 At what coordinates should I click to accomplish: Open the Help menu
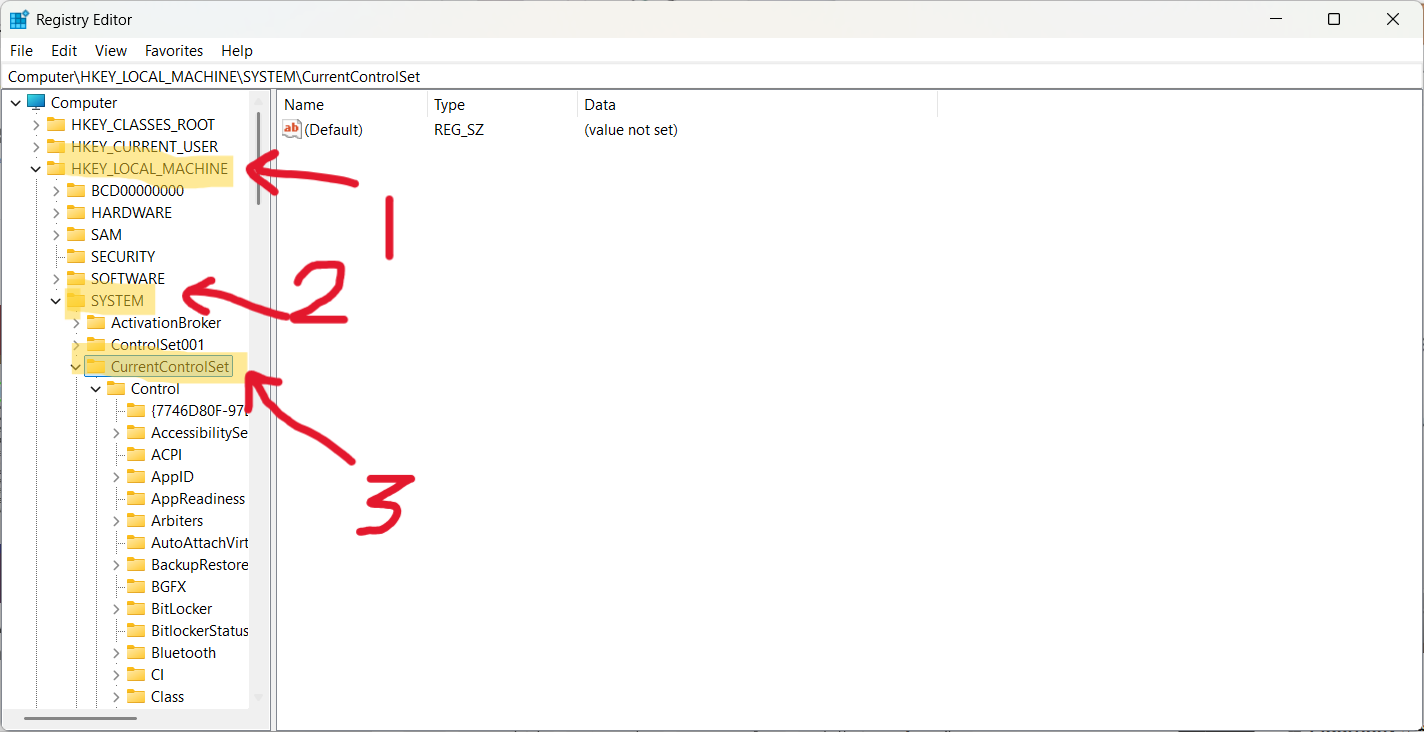pos(237,50)
